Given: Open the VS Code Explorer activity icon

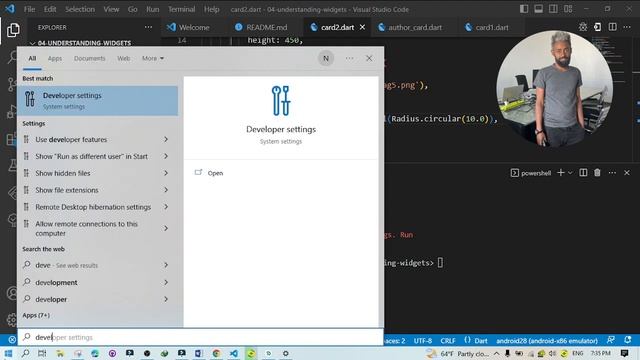Looking at the screenshot, I should point(13,30).
